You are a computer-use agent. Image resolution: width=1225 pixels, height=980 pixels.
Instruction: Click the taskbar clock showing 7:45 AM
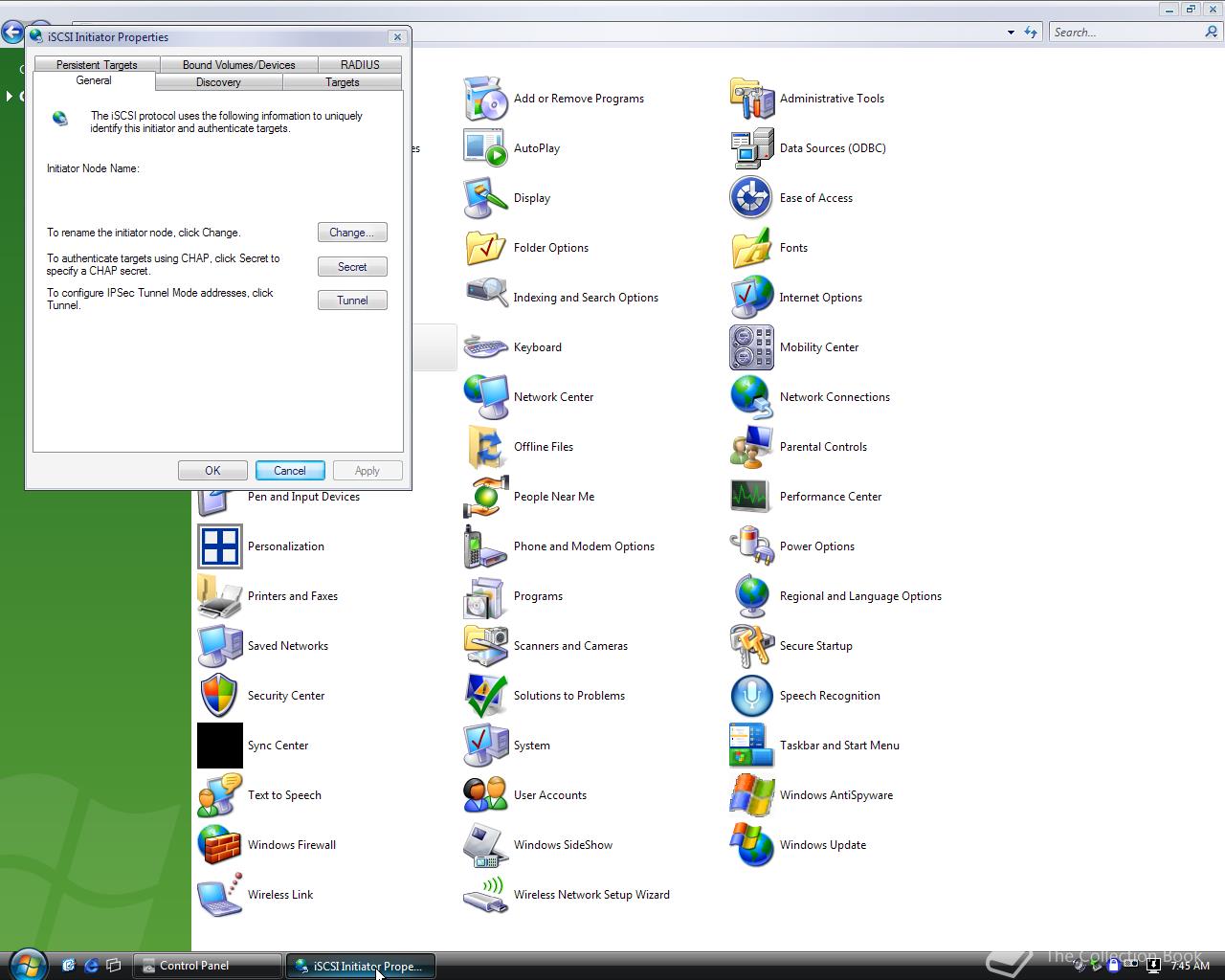(x=1191, y=966)
